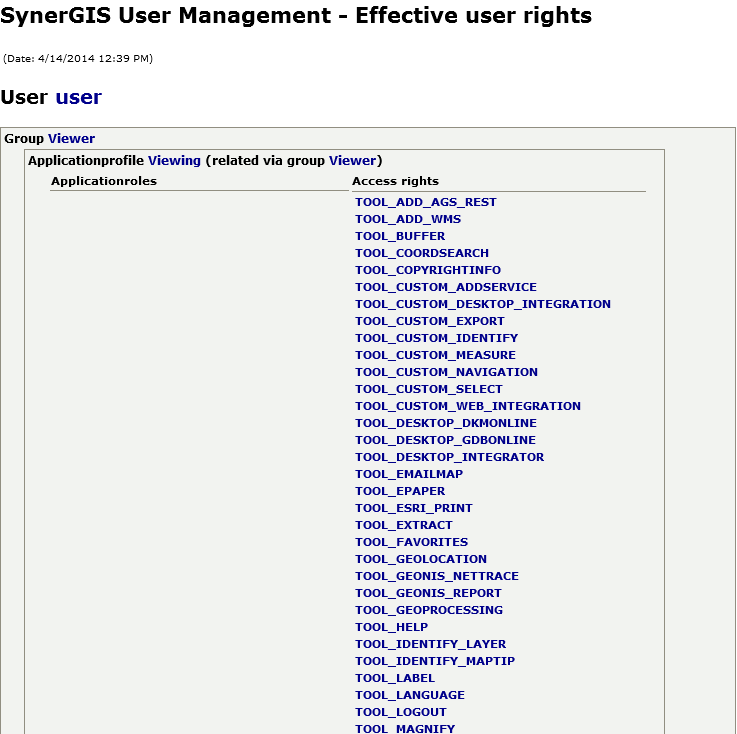The width and height of the screenshot is (737, 734).
Task: Select the Applicationroles column header
Action: click(104, 181)
